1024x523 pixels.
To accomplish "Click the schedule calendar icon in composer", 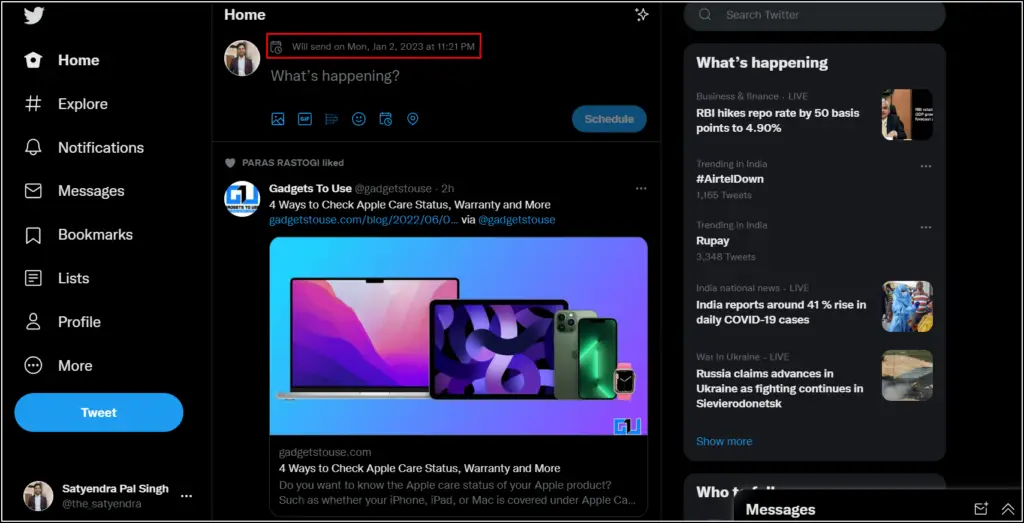I will 385,119.
